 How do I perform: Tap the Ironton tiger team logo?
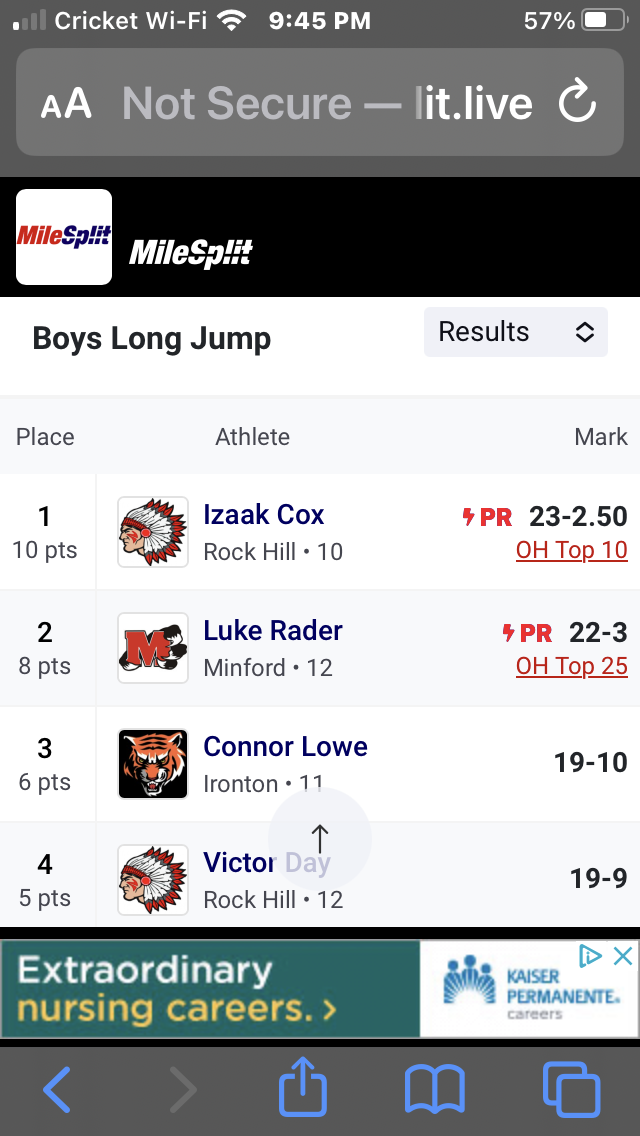[x=153, y=764]
